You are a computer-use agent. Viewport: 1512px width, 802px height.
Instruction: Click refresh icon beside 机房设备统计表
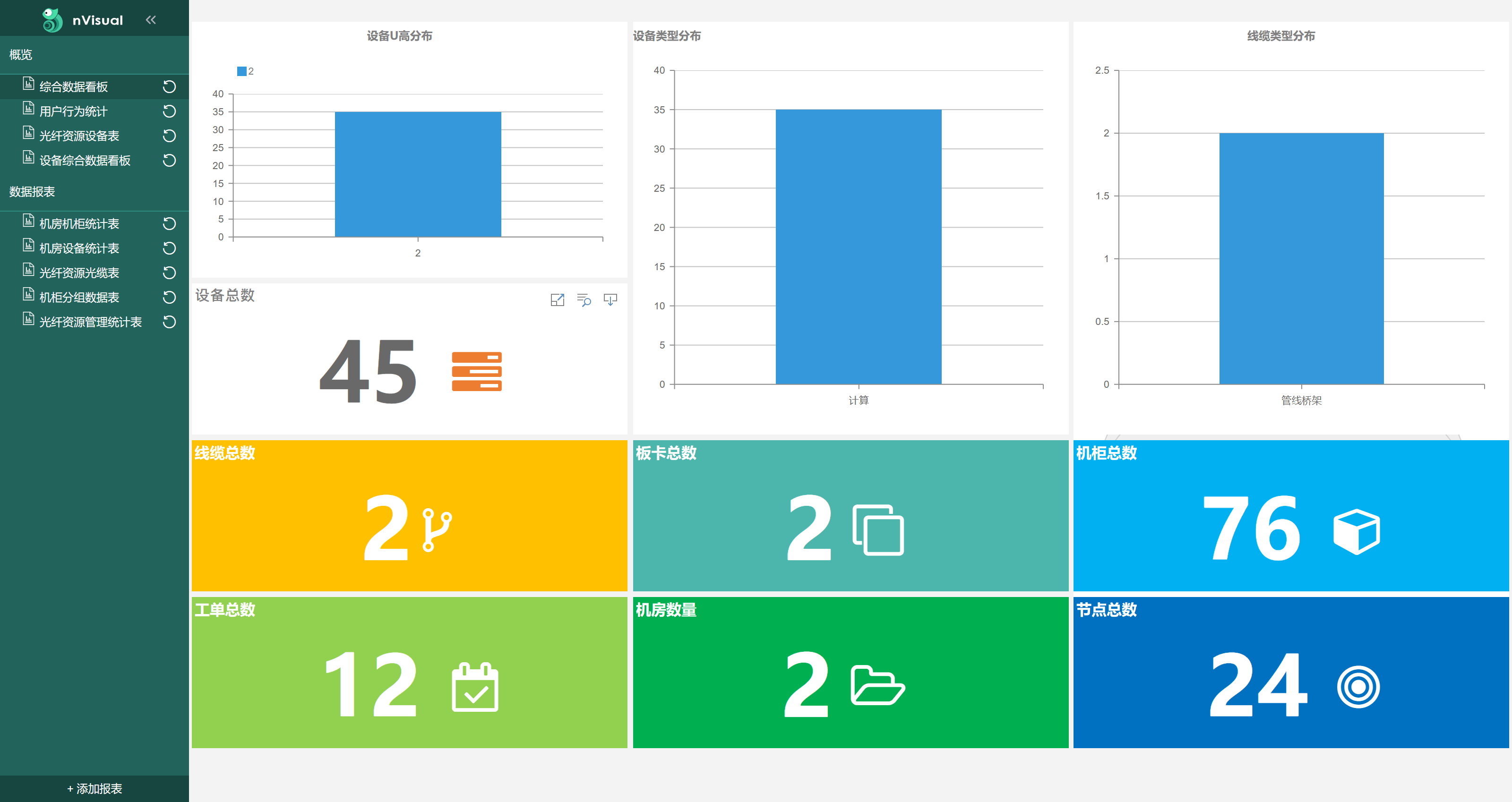tap(169, 248)
